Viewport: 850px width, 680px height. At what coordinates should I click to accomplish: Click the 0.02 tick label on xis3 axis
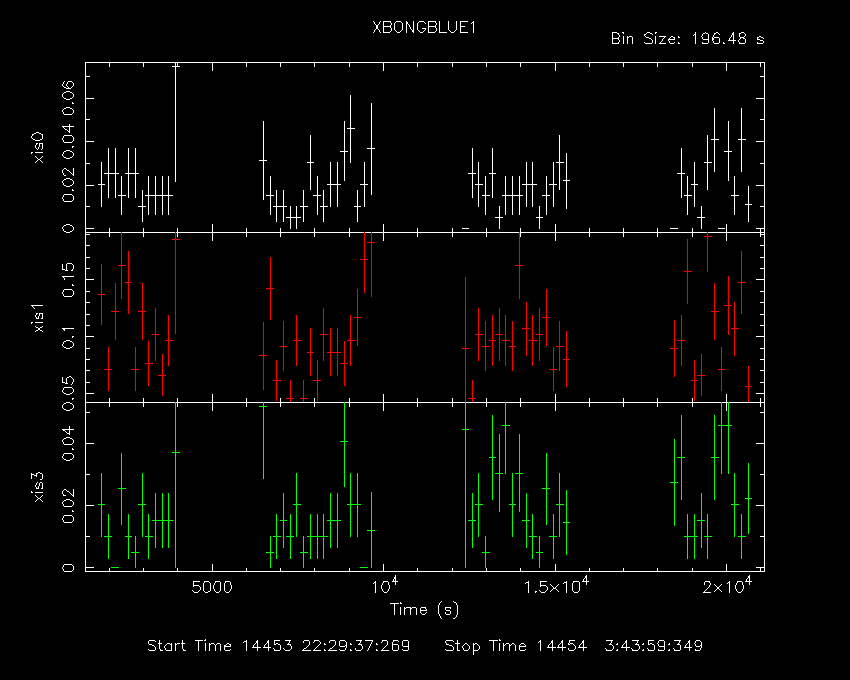[x=69, y=505]
